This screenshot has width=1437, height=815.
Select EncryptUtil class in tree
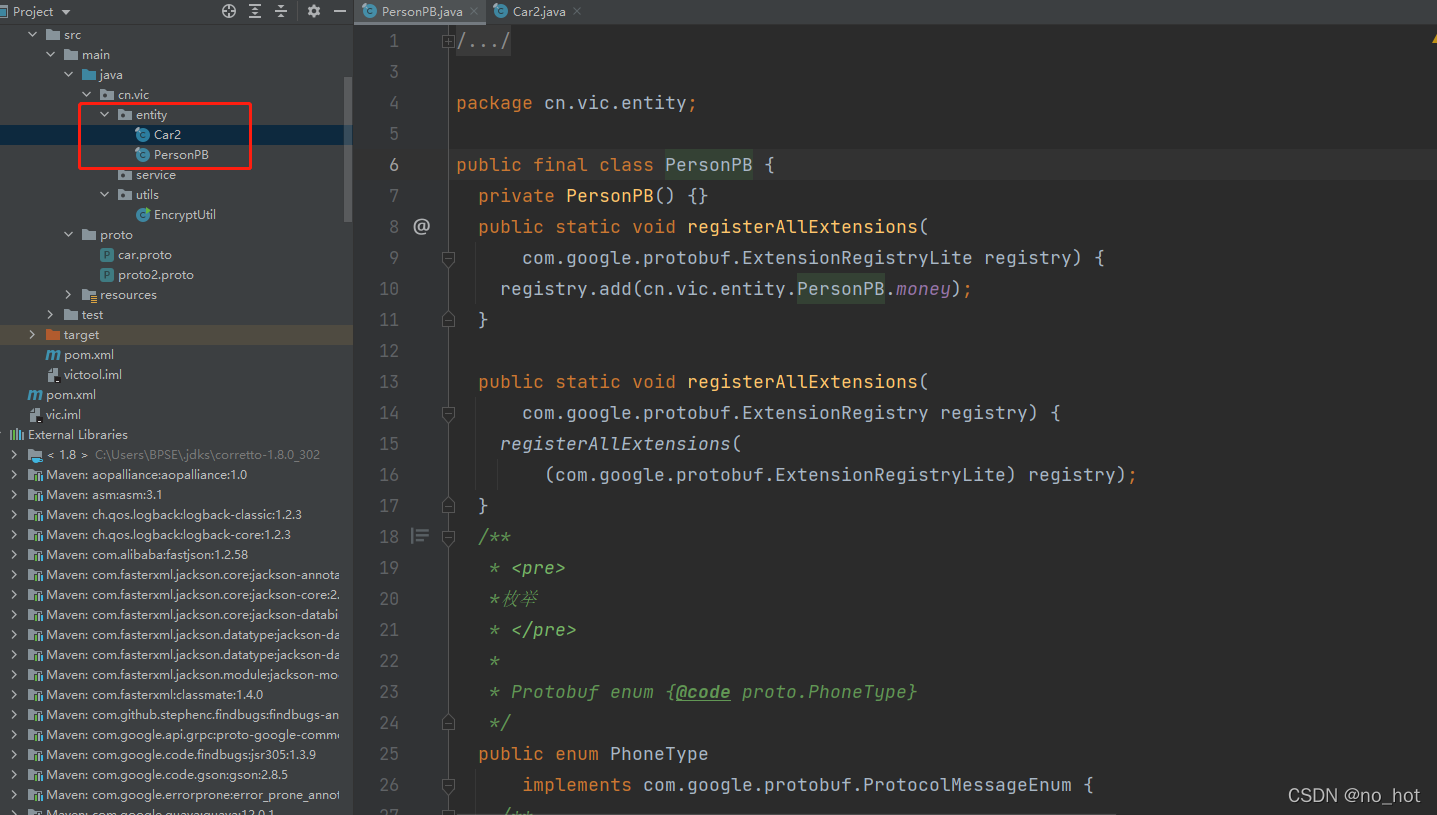pos(184,215)
